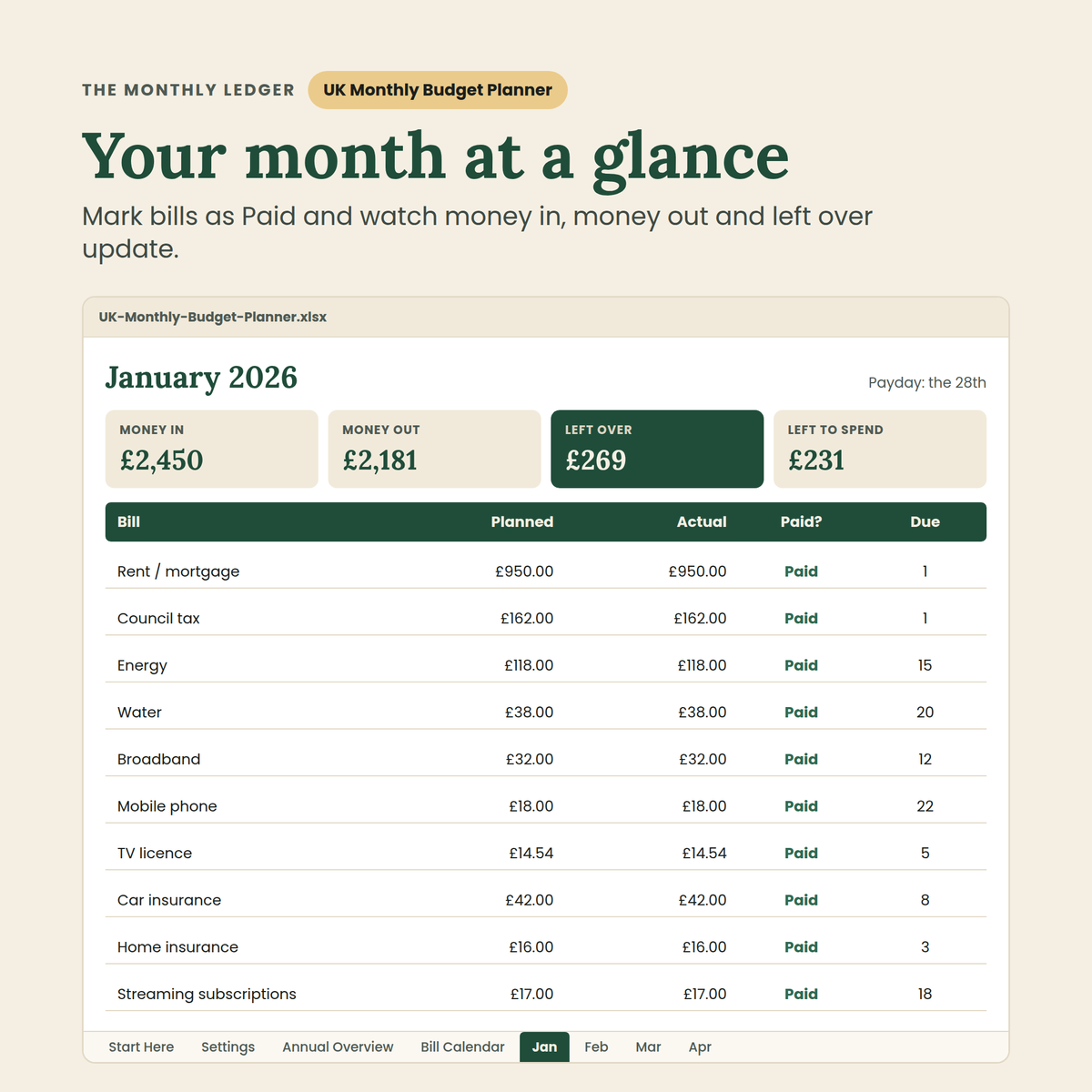Image resolution: width=1092 pixels, height=1092 pixels.
Task: Click the actual £42.00 for Car insurance
Action: click(x=703, y=900)
